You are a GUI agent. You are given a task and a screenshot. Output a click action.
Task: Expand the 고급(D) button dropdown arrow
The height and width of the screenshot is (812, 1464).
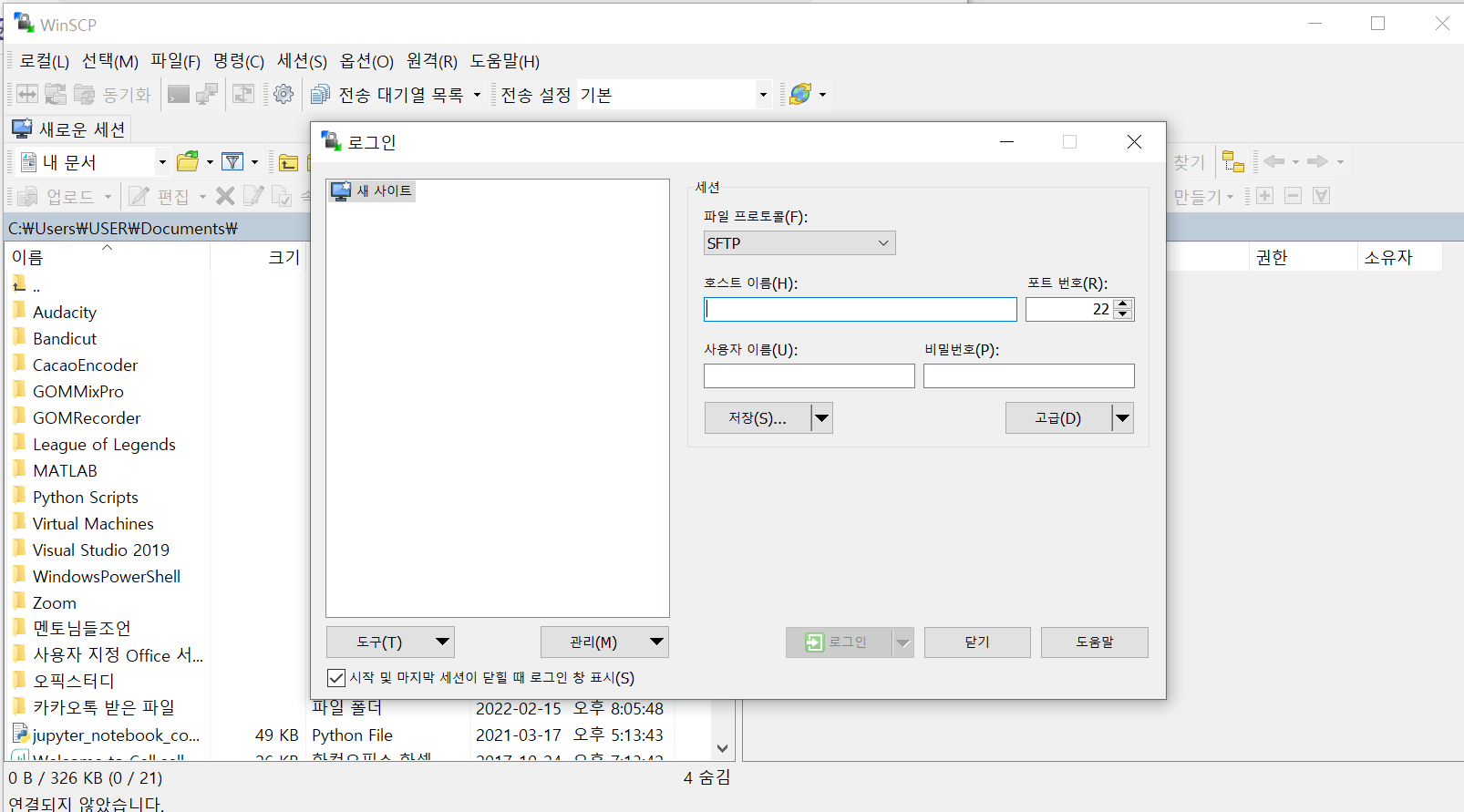[1123, 418]
